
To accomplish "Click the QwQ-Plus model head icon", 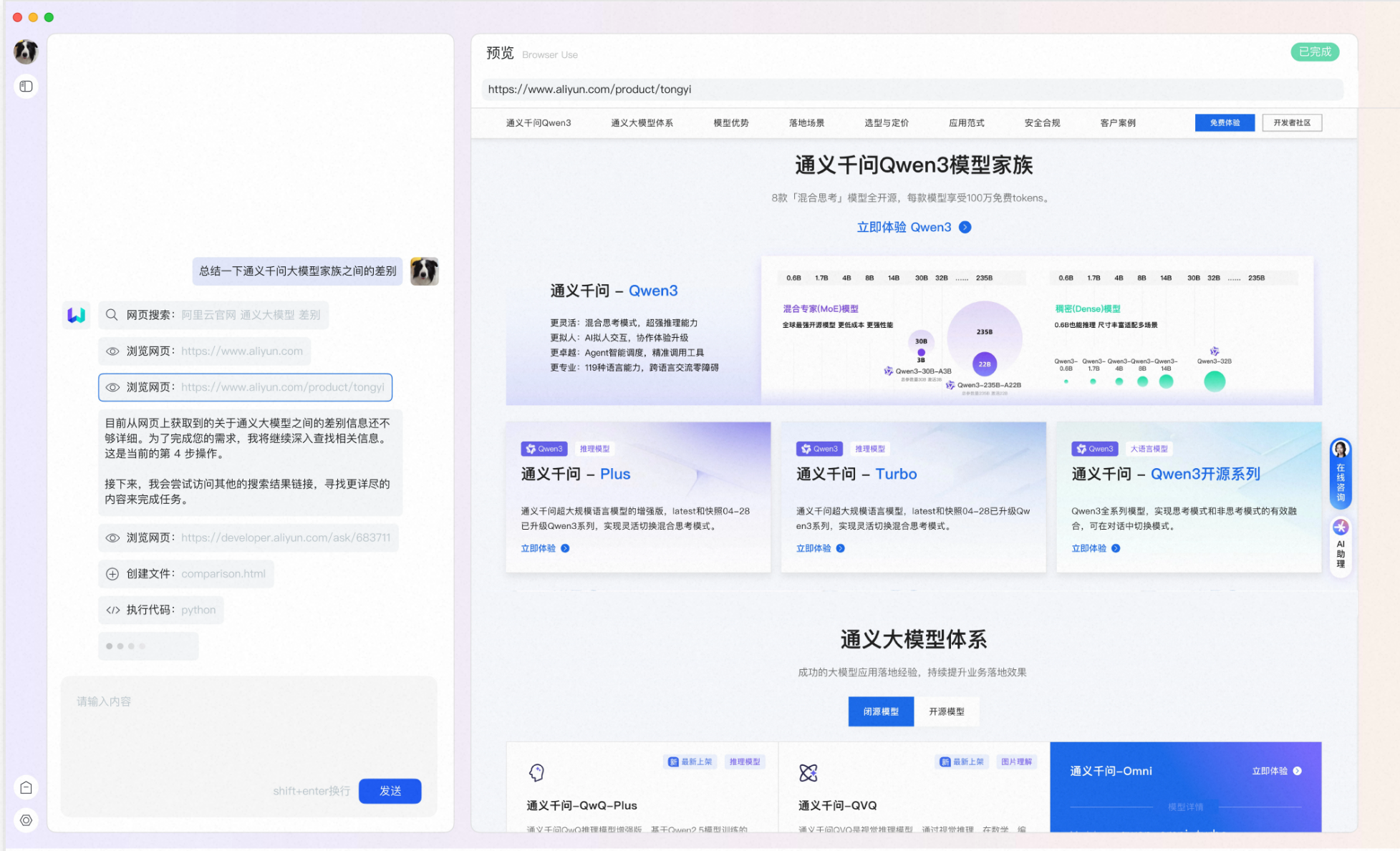I will point(536,772).
